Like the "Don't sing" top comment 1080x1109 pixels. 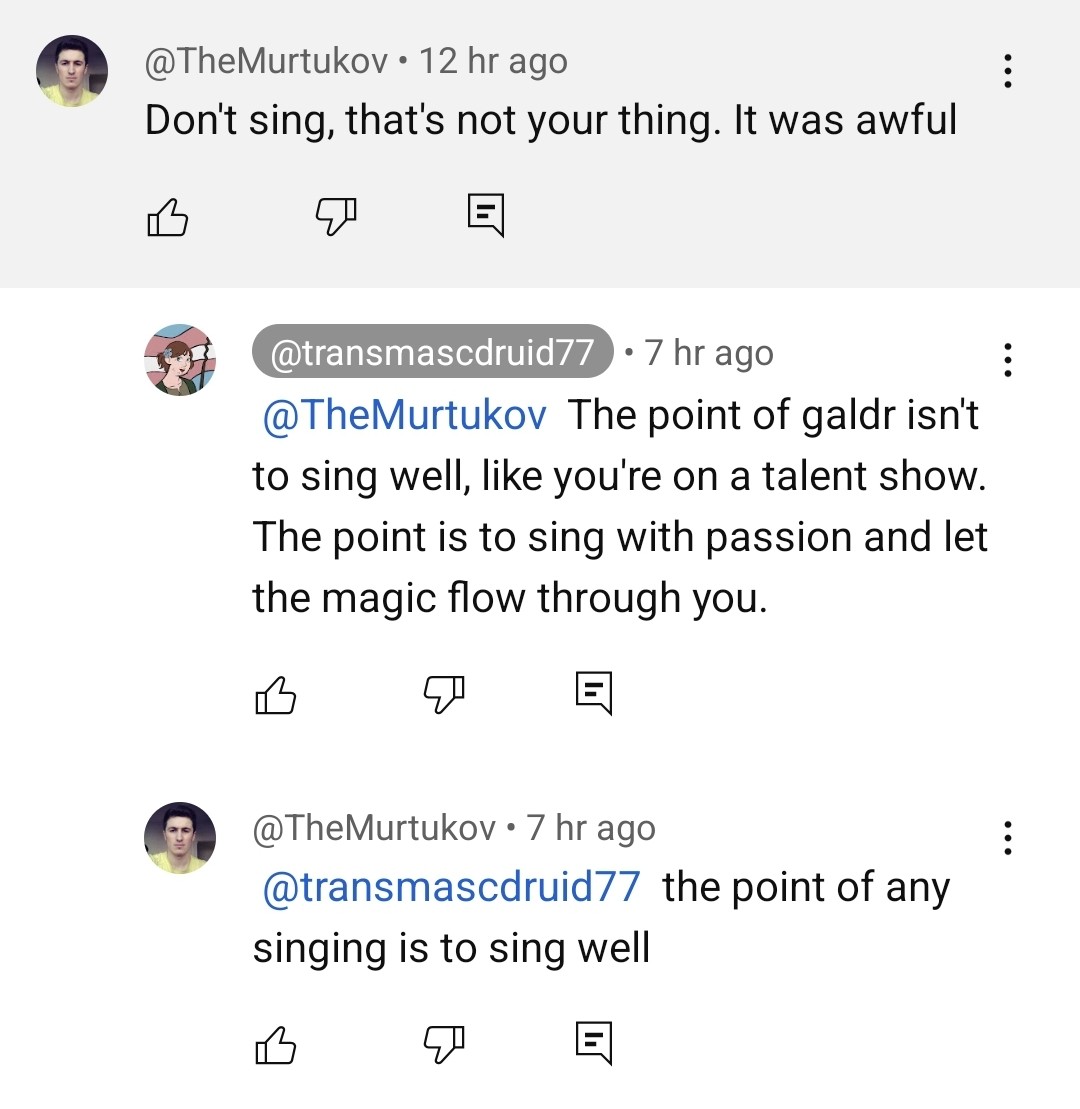click(x=167, y=216)
